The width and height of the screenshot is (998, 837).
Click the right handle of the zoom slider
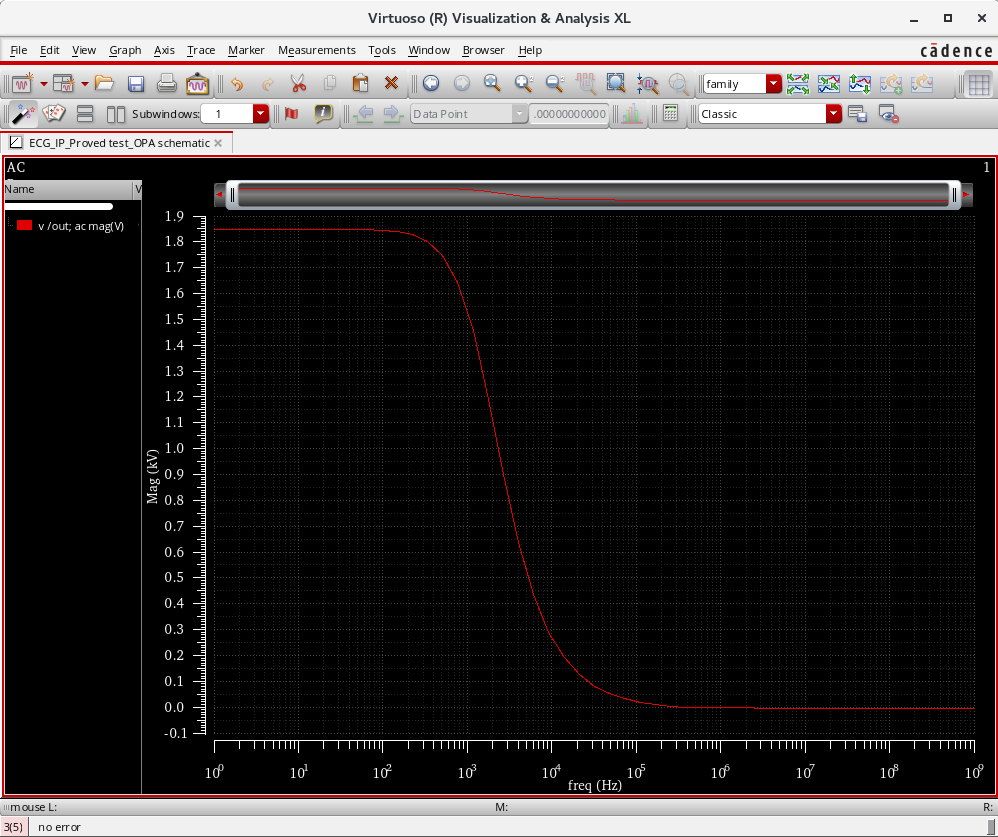(x=955, y=195)
